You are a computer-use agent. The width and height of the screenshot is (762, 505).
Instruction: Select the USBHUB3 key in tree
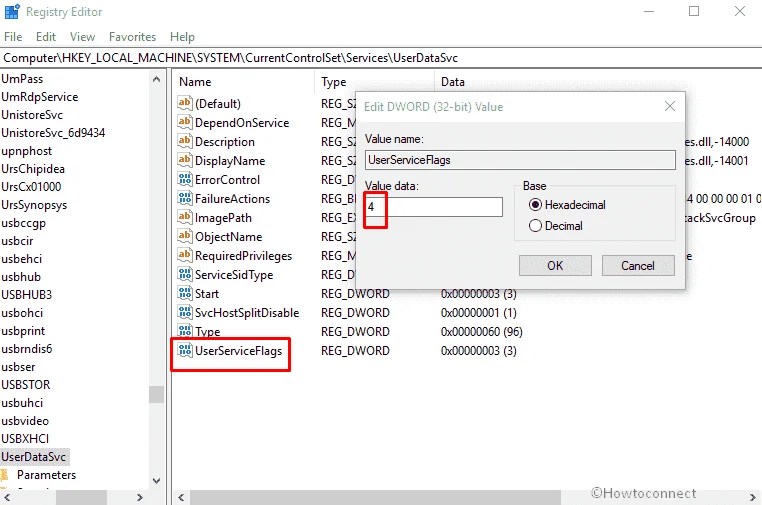(x=26, y=295)
